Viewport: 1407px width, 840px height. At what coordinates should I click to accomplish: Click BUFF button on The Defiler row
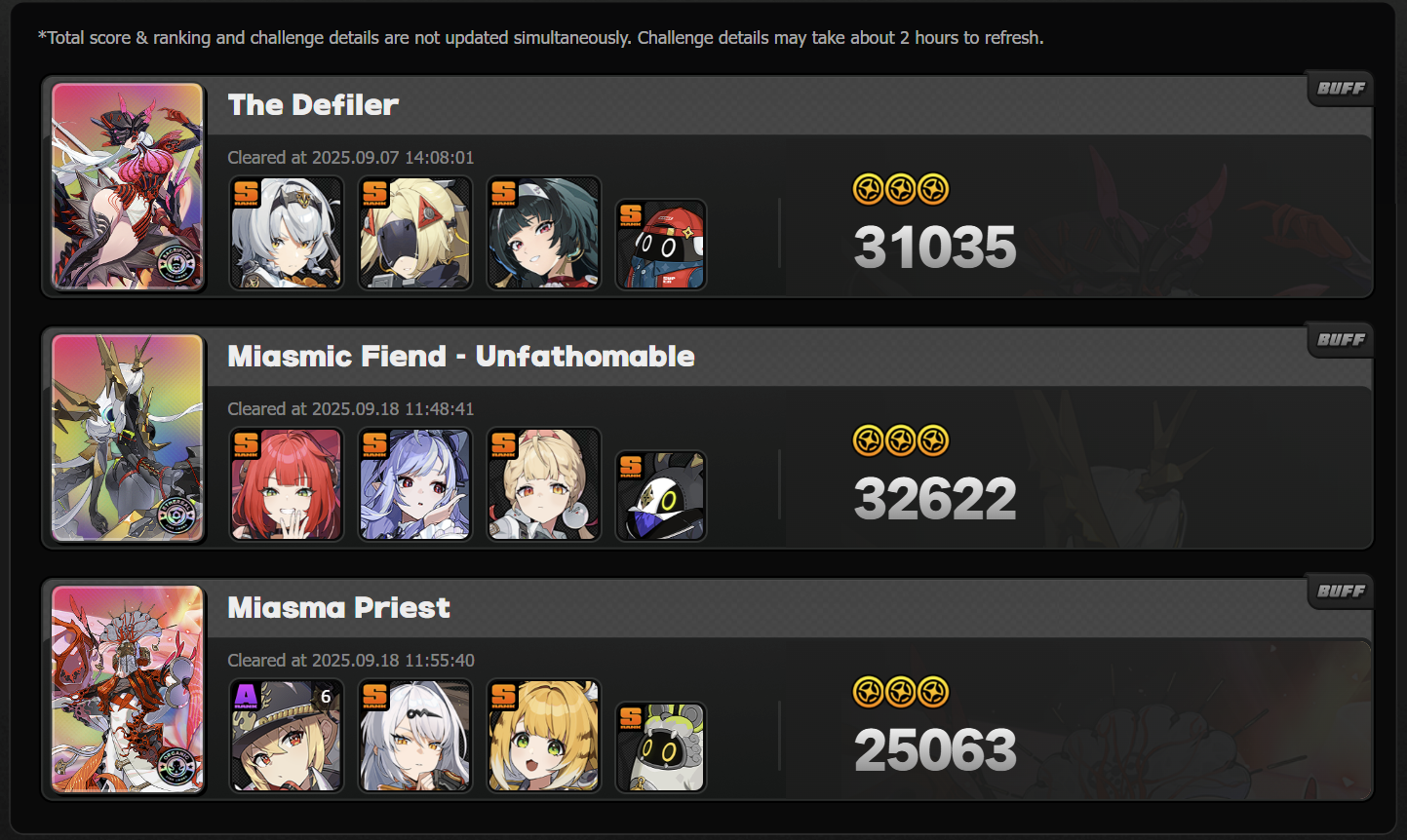click(1341, 89)
